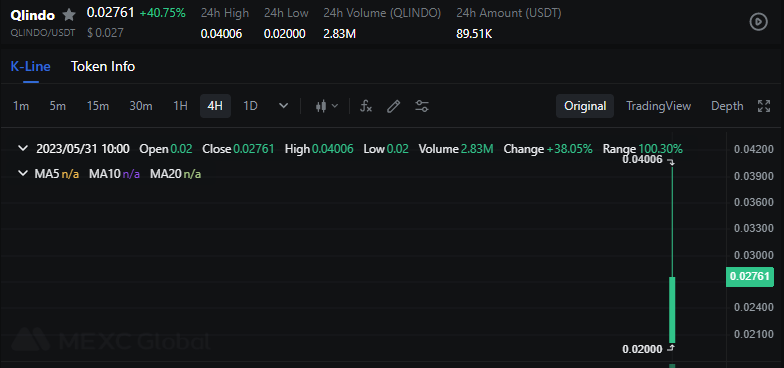Image resolution: width=784 pixels, height=368 pixels.
Task: Set chart interval to 30m
Action: [140, 106]
